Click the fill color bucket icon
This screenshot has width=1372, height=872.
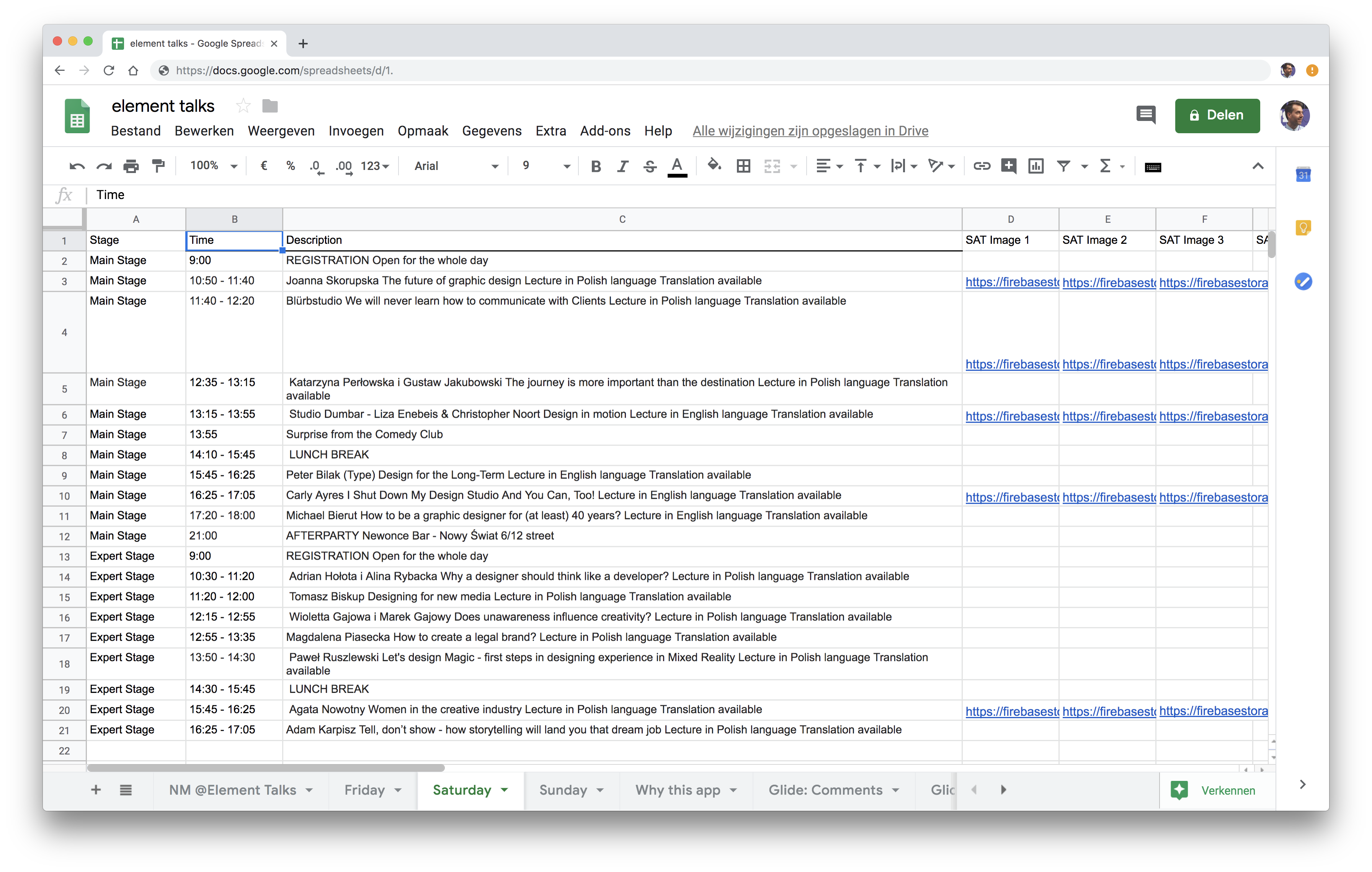pos(713,166)
